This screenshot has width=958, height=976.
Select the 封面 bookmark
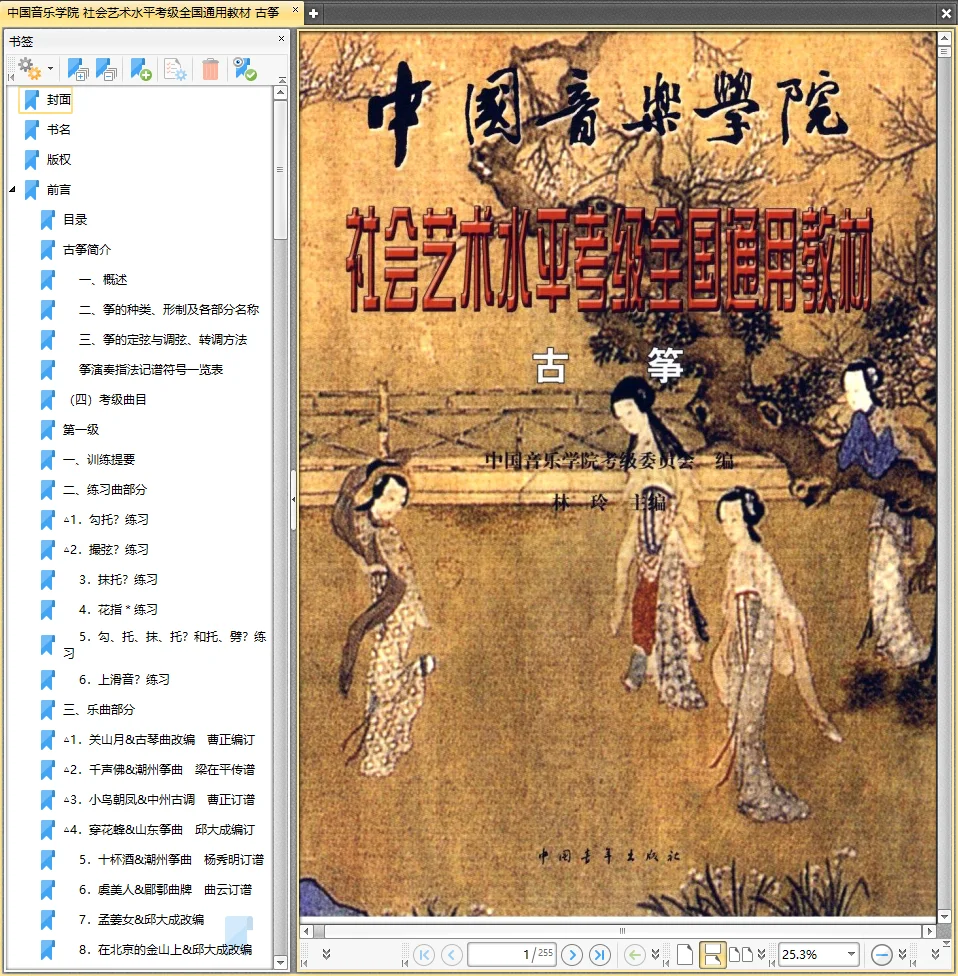coord(59,100)
